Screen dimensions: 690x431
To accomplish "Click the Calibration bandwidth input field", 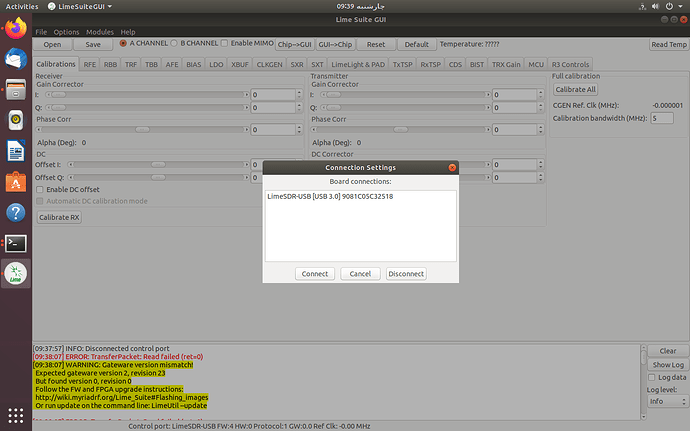I will click(662, 118).
